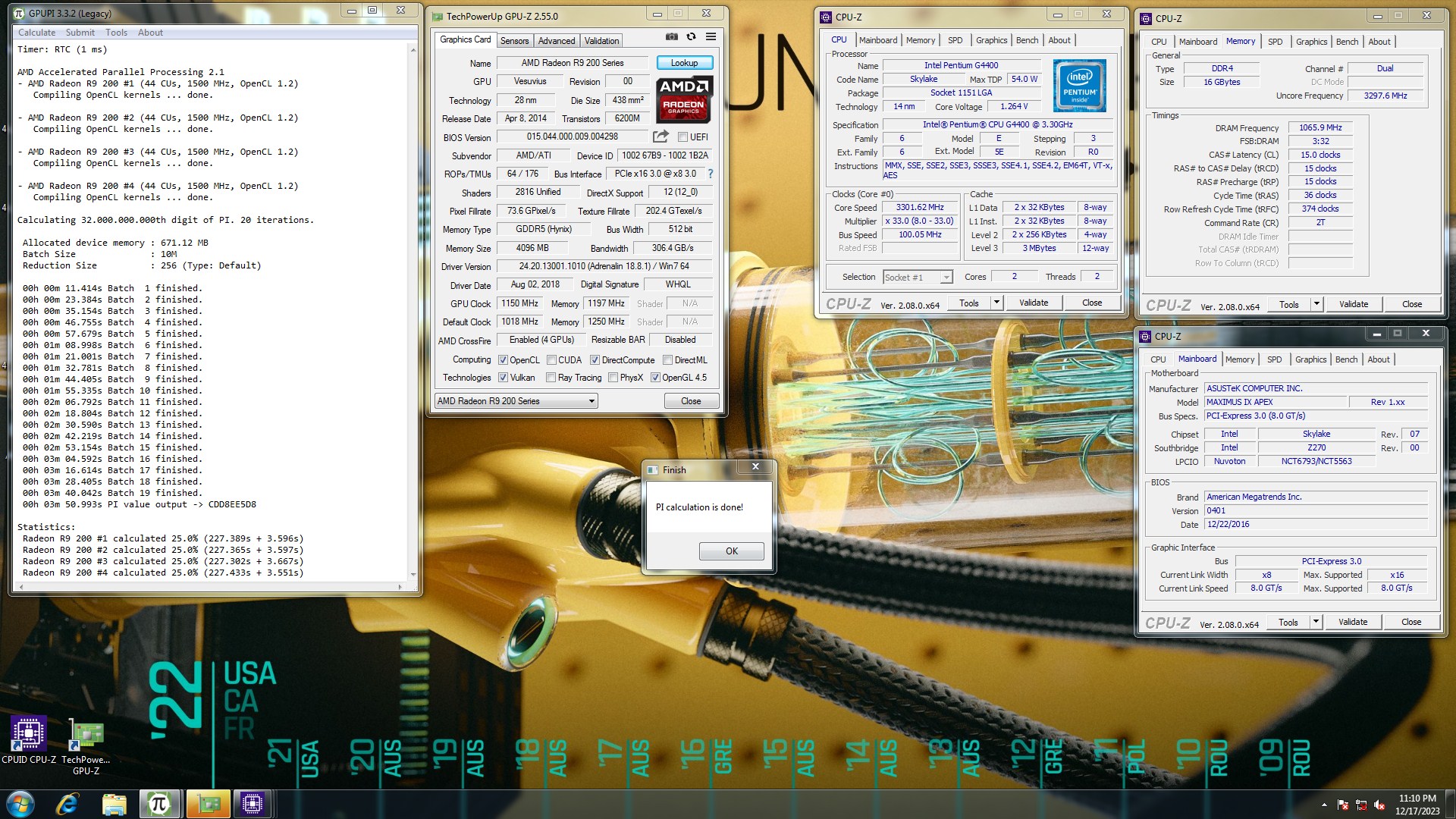1456x819 pixels.
Task: Open CPUID CPU-Z desktop shortcut
Action: [29, 739]
